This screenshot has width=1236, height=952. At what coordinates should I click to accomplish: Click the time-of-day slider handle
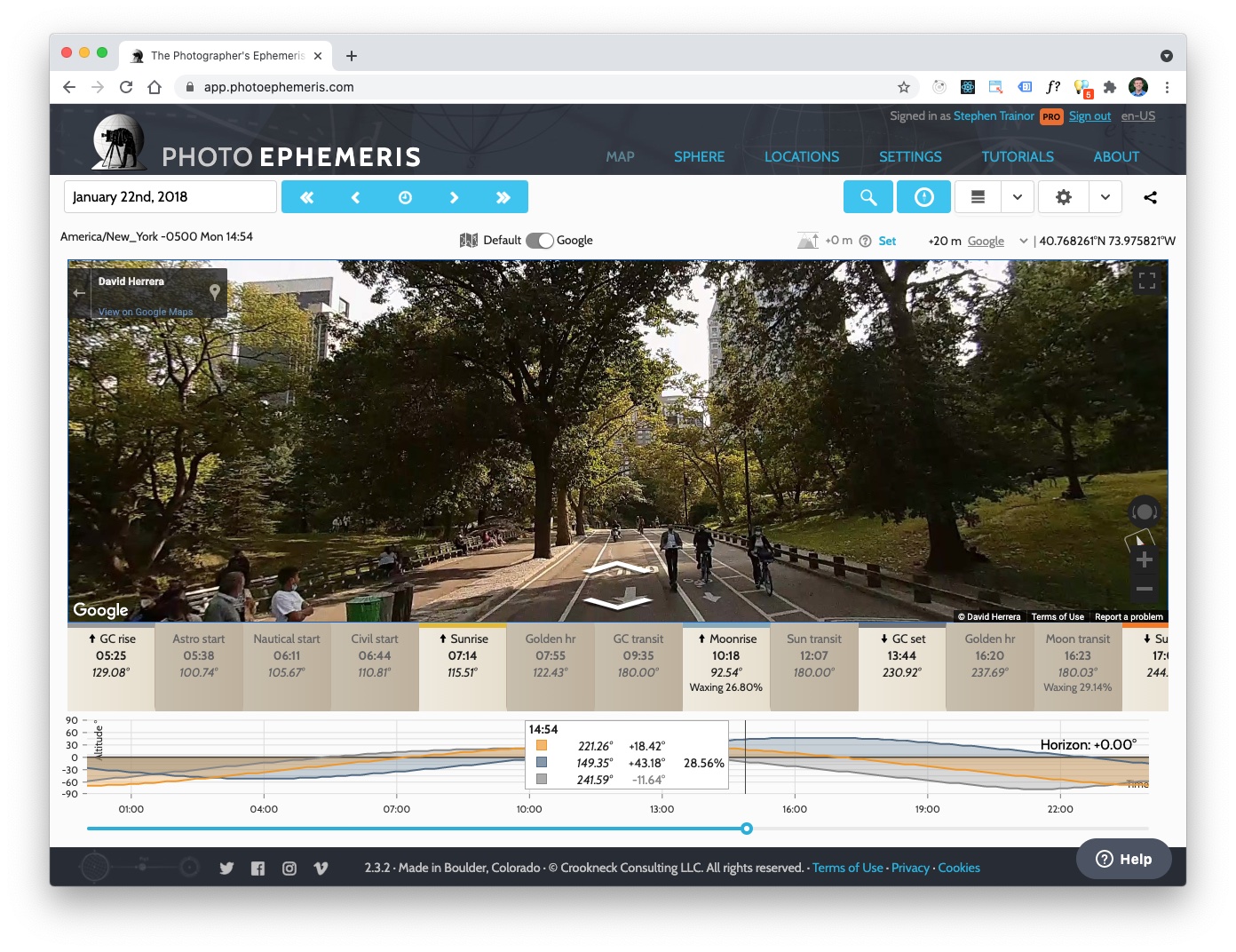(x=747, y=829)
